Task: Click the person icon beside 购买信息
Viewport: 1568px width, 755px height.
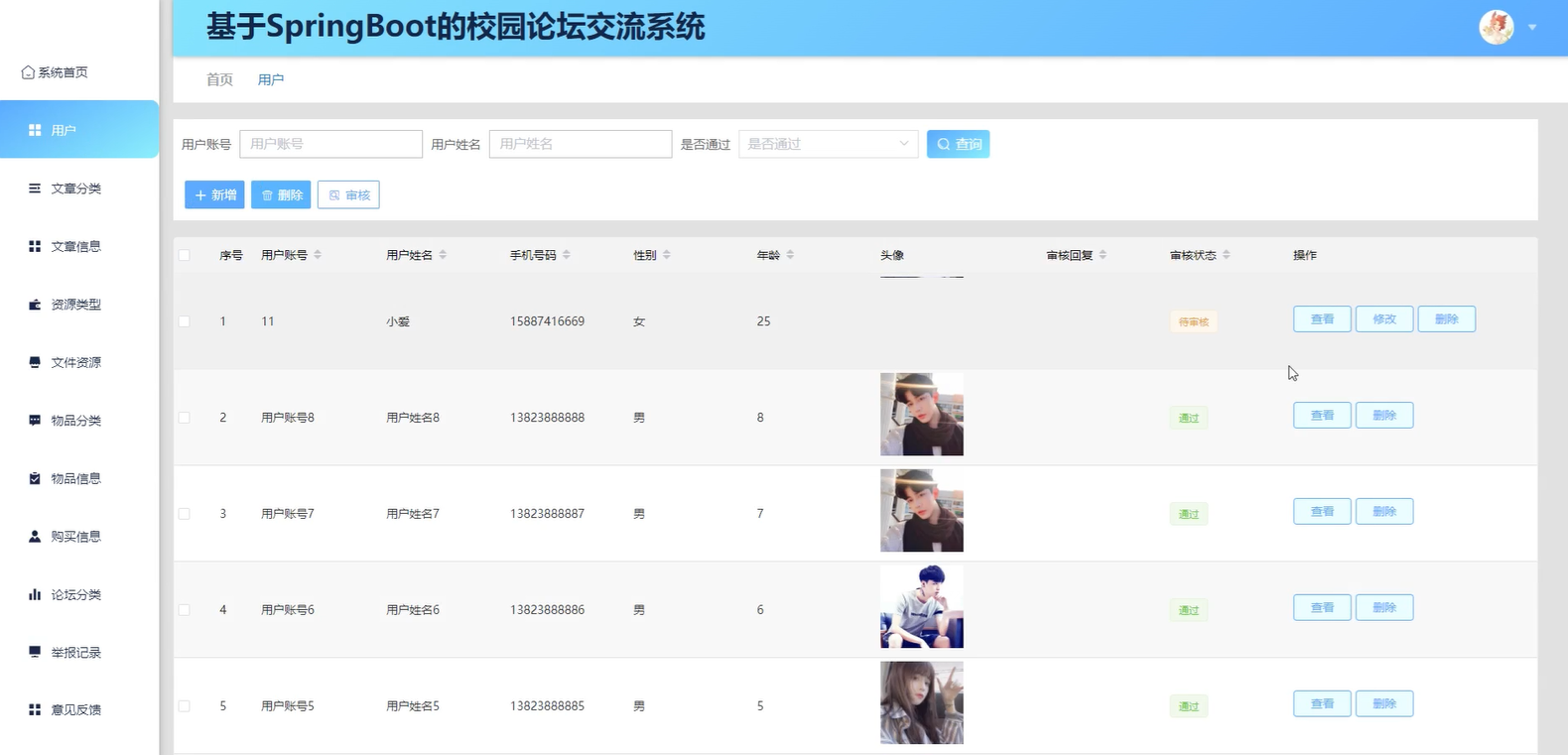Action: (35, 537)
